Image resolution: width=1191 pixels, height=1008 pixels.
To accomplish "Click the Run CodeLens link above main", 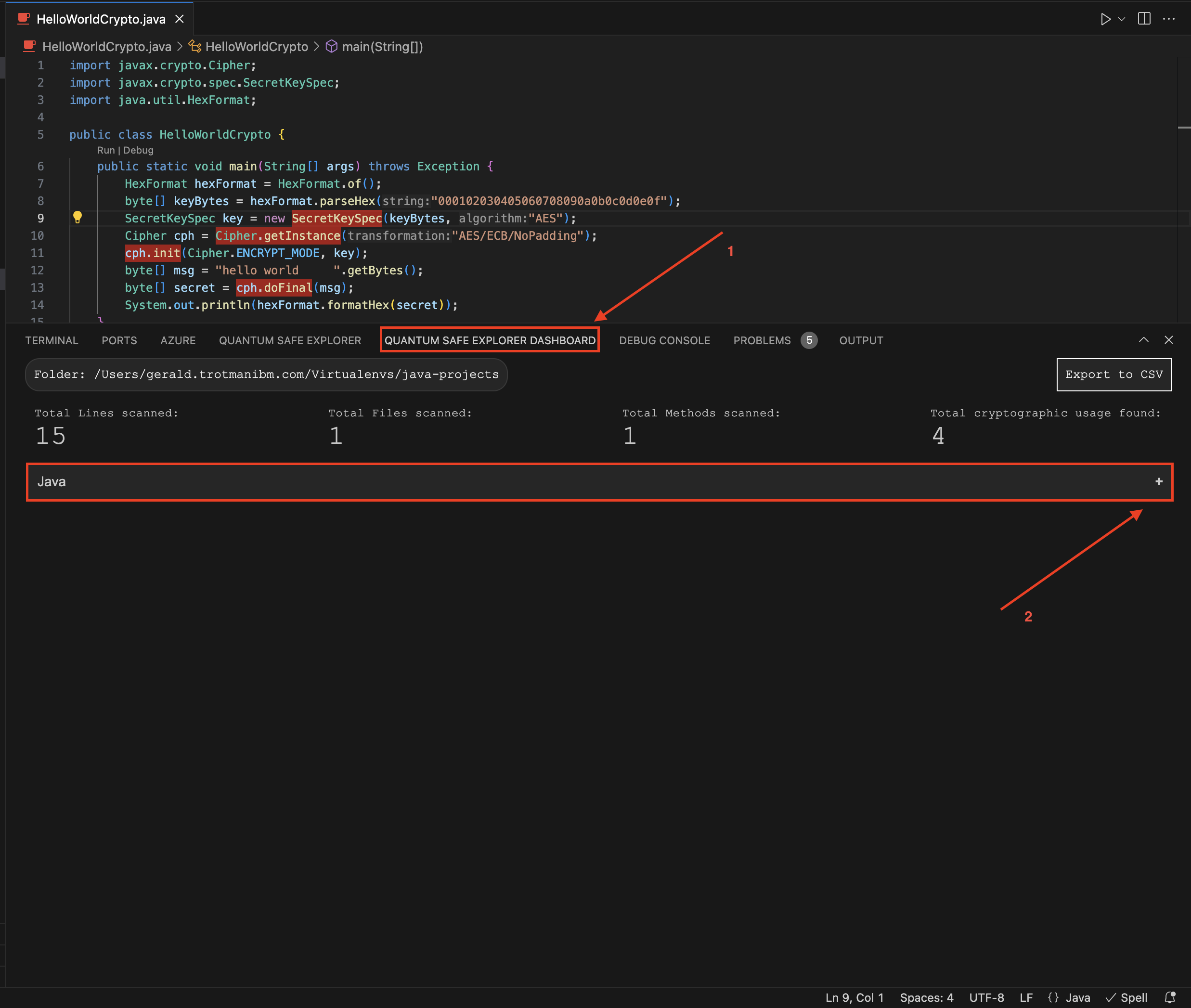I will [x=106, y=150].
